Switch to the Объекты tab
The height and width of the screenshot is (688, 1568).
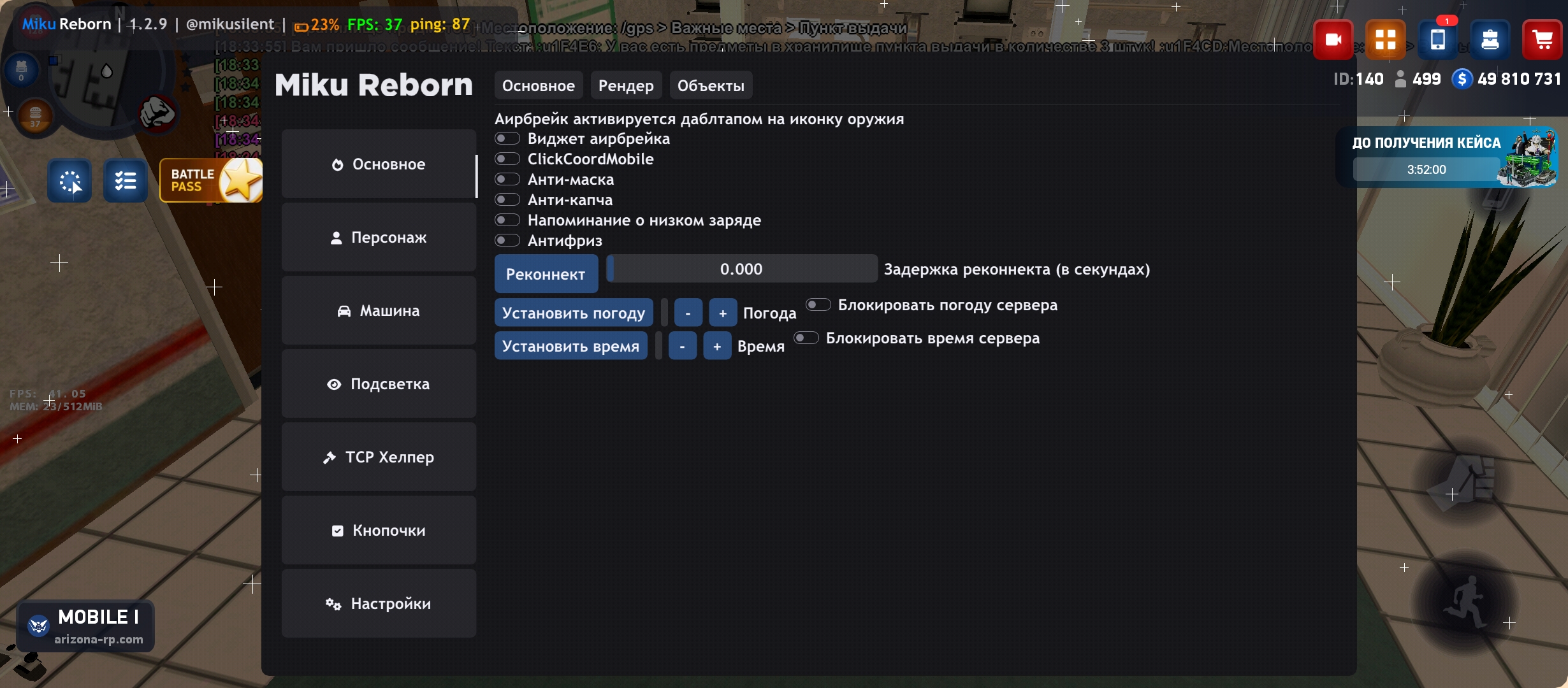point(711,85)
